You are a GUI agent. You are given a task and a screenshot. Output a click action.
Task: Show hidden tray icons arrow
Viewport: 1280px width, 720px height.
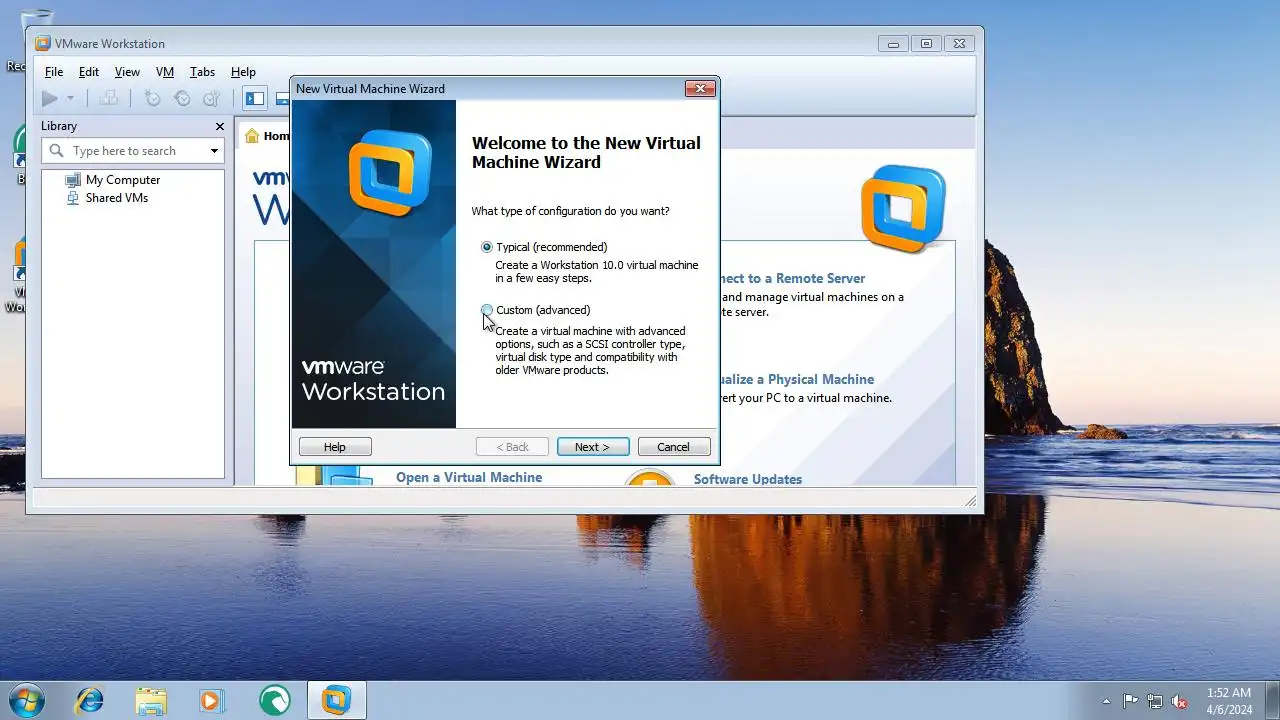coord(1106,701)
